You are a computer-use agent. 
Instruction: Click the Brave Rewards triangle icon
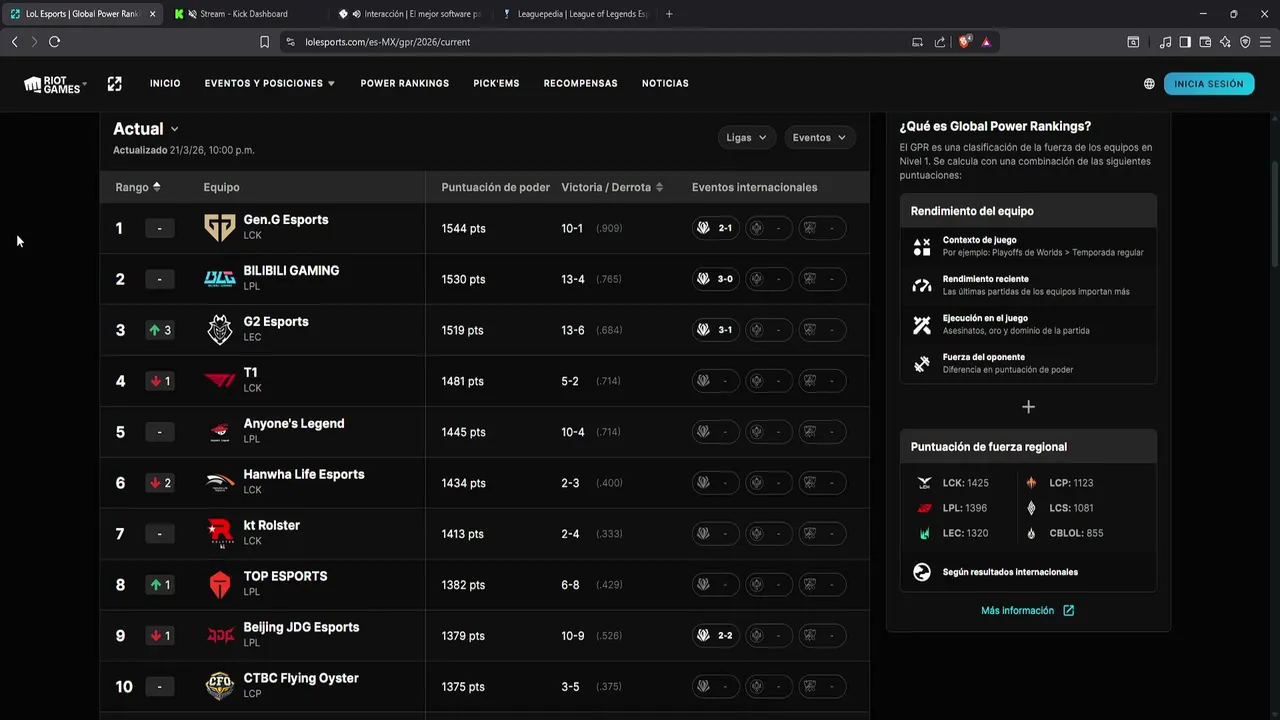click(x=986, y=42)
